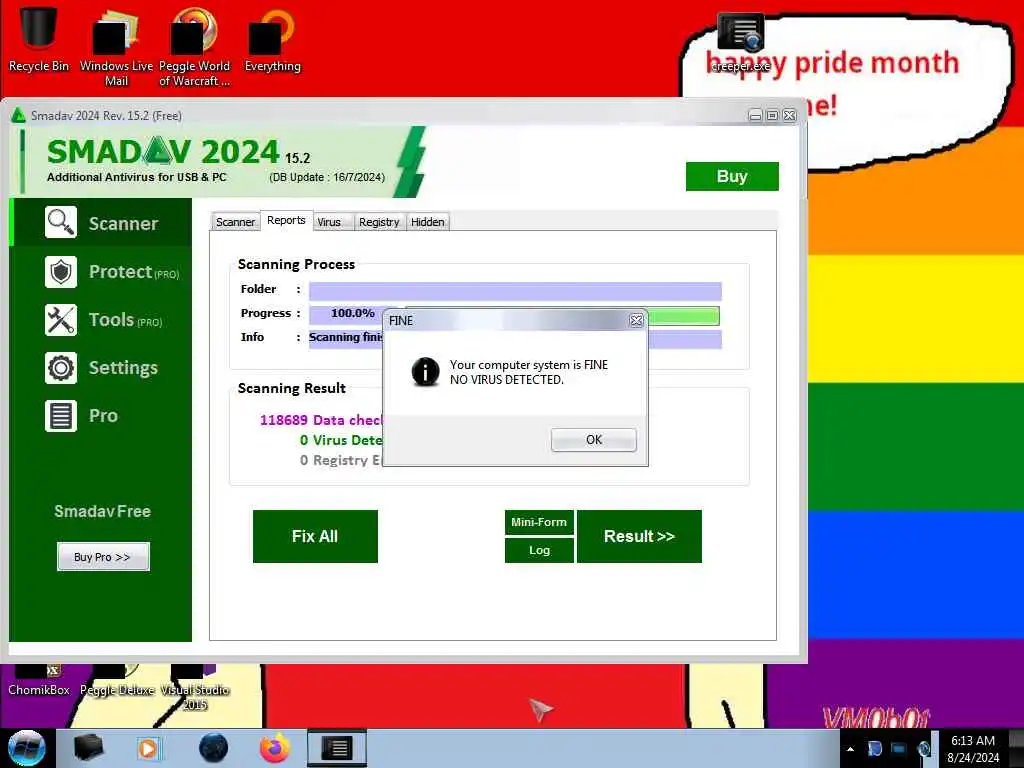The width and height of the screenshot is (1024, 768).
Task: Click the '118689 Data checked' result text
Action: pos(321,420)
